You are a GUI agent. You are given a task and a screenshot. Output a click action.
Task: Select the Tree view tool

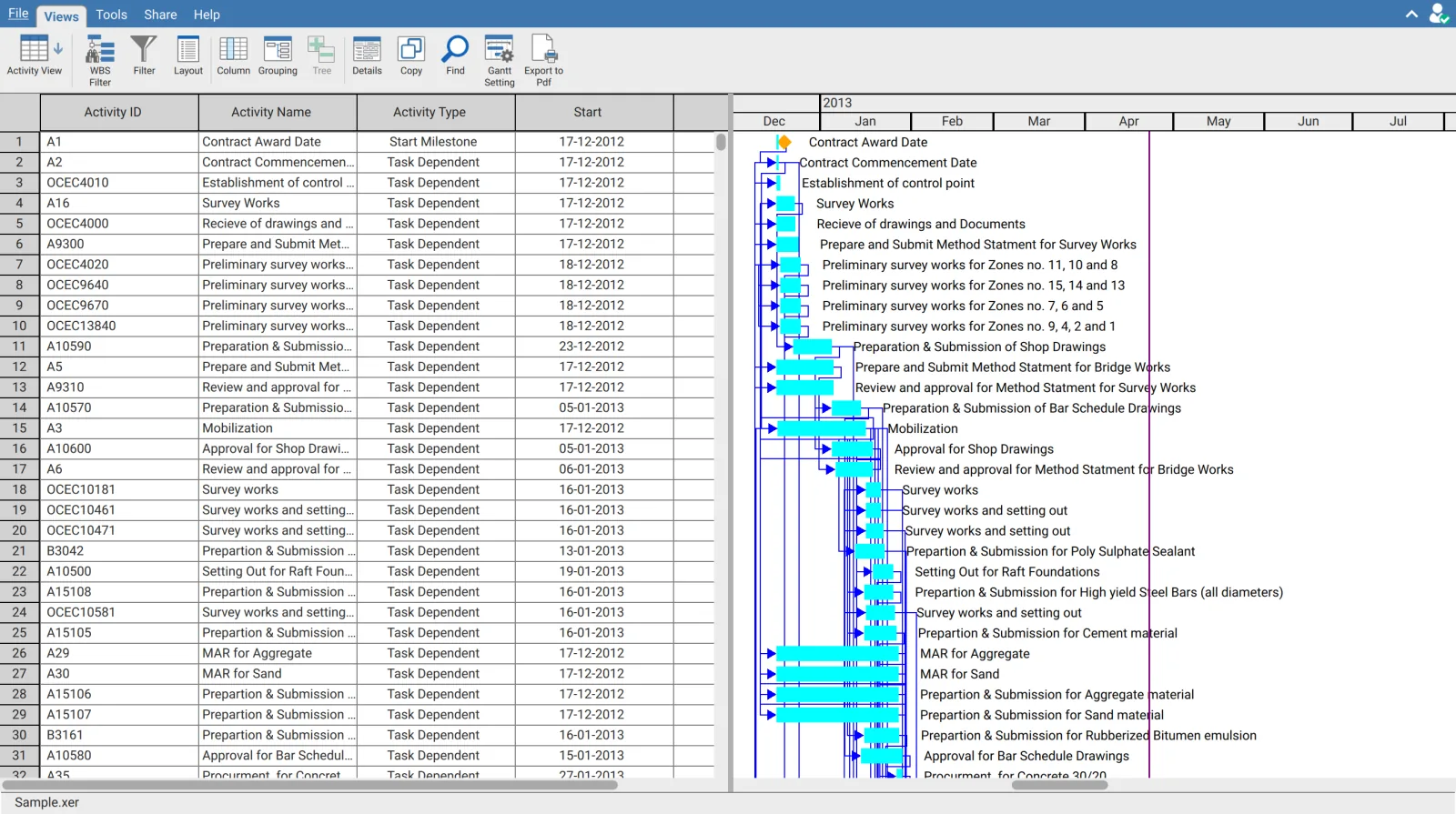(321, 55)
